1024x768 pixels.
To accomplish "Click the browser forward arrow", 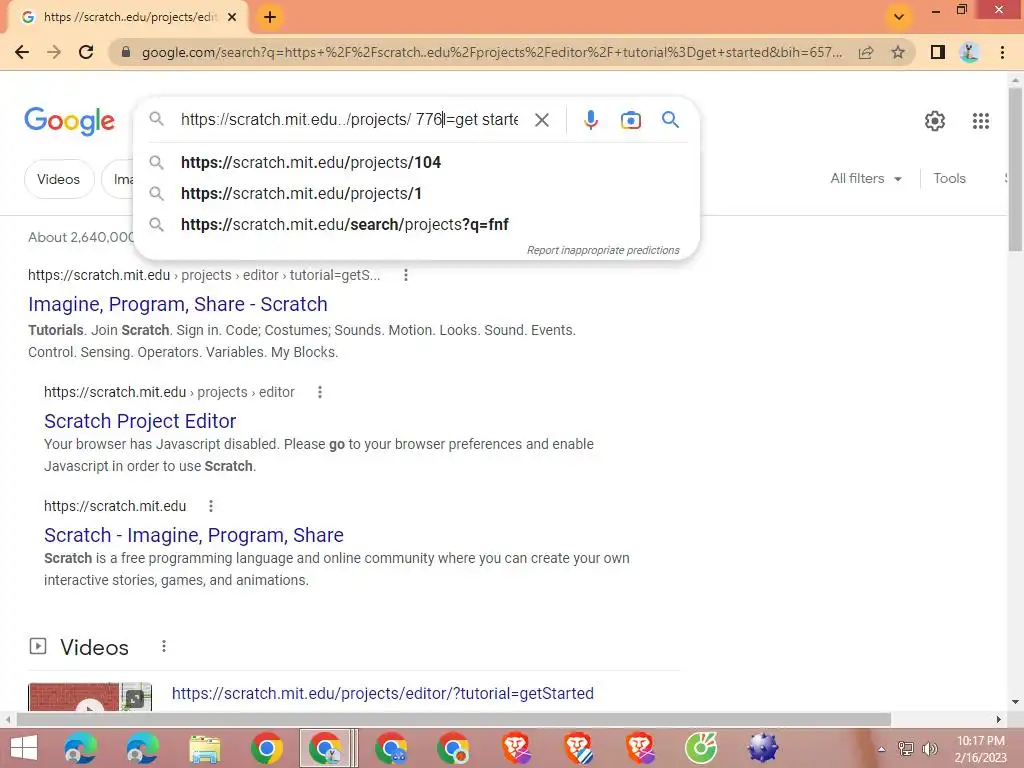I will coord(54,52).
